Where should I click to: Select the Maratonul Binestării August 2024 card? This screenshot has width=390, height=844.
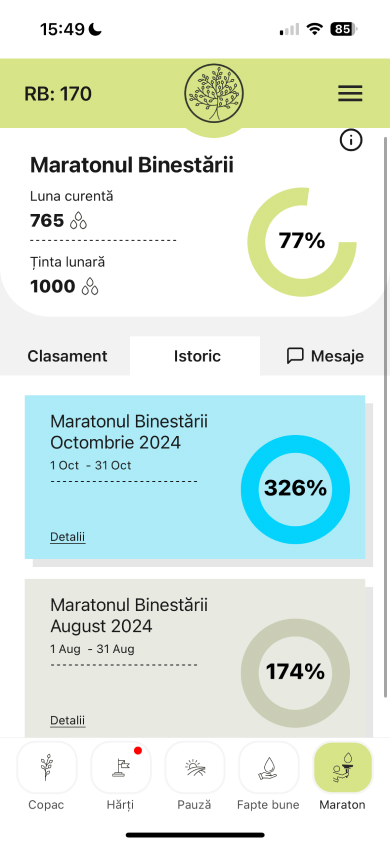[195, 658]
